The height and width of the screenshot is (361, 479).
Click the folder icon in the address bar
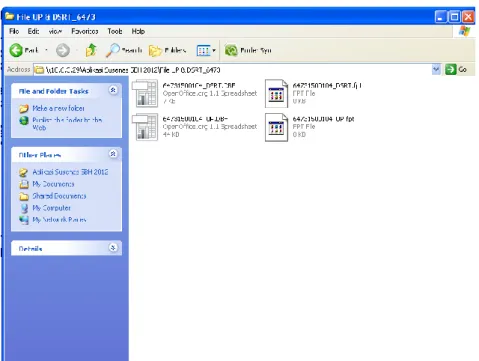40,70
